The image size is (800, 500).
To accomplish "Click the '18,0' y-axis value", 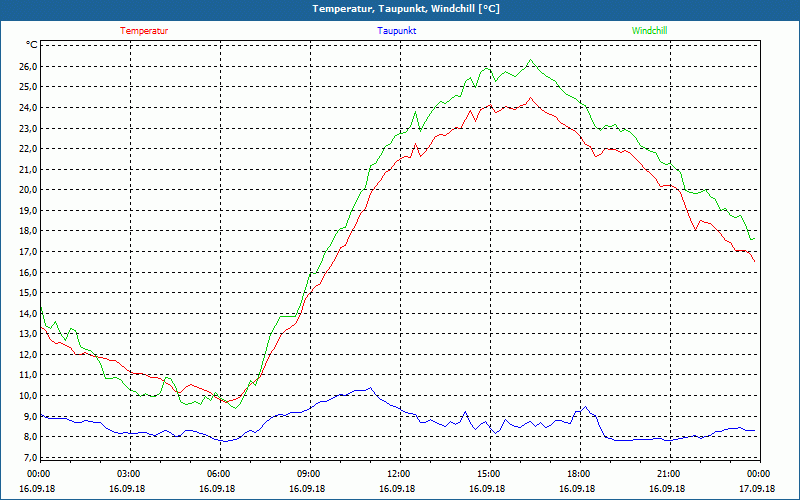I will click(29, 231).
